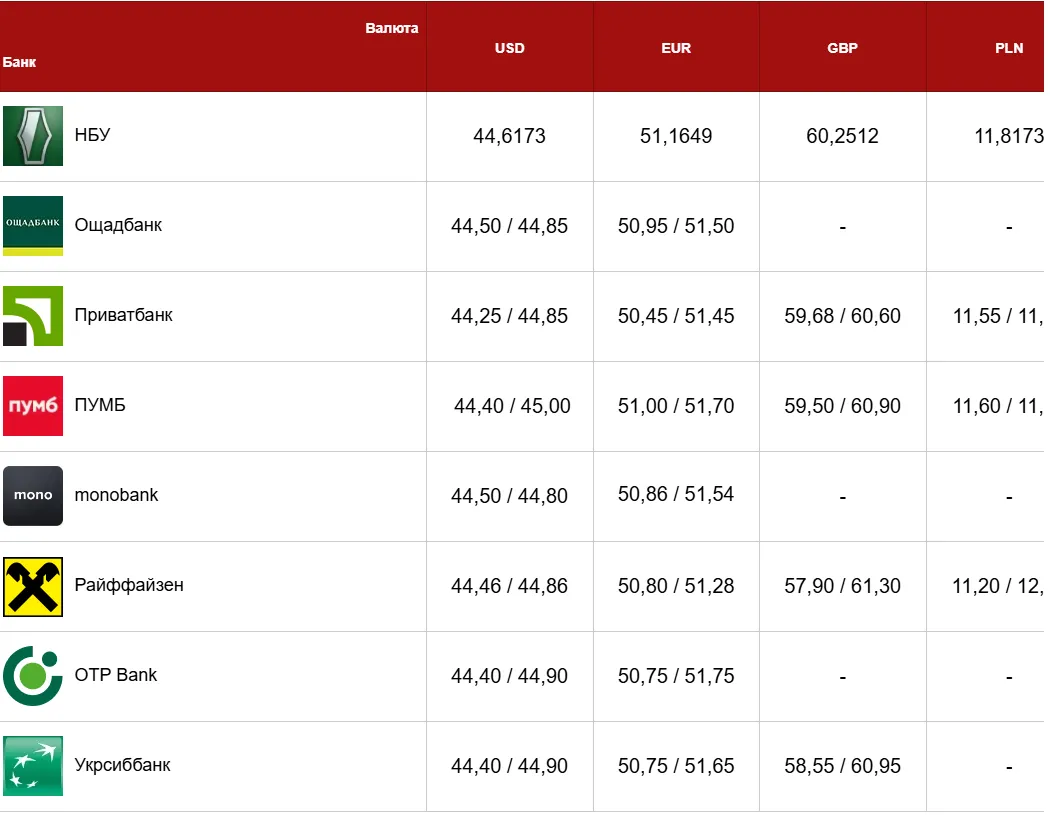Screen dimensions: 1050x815
Task: Select the Приватбанк green logo
Action: tap(33, 316)
